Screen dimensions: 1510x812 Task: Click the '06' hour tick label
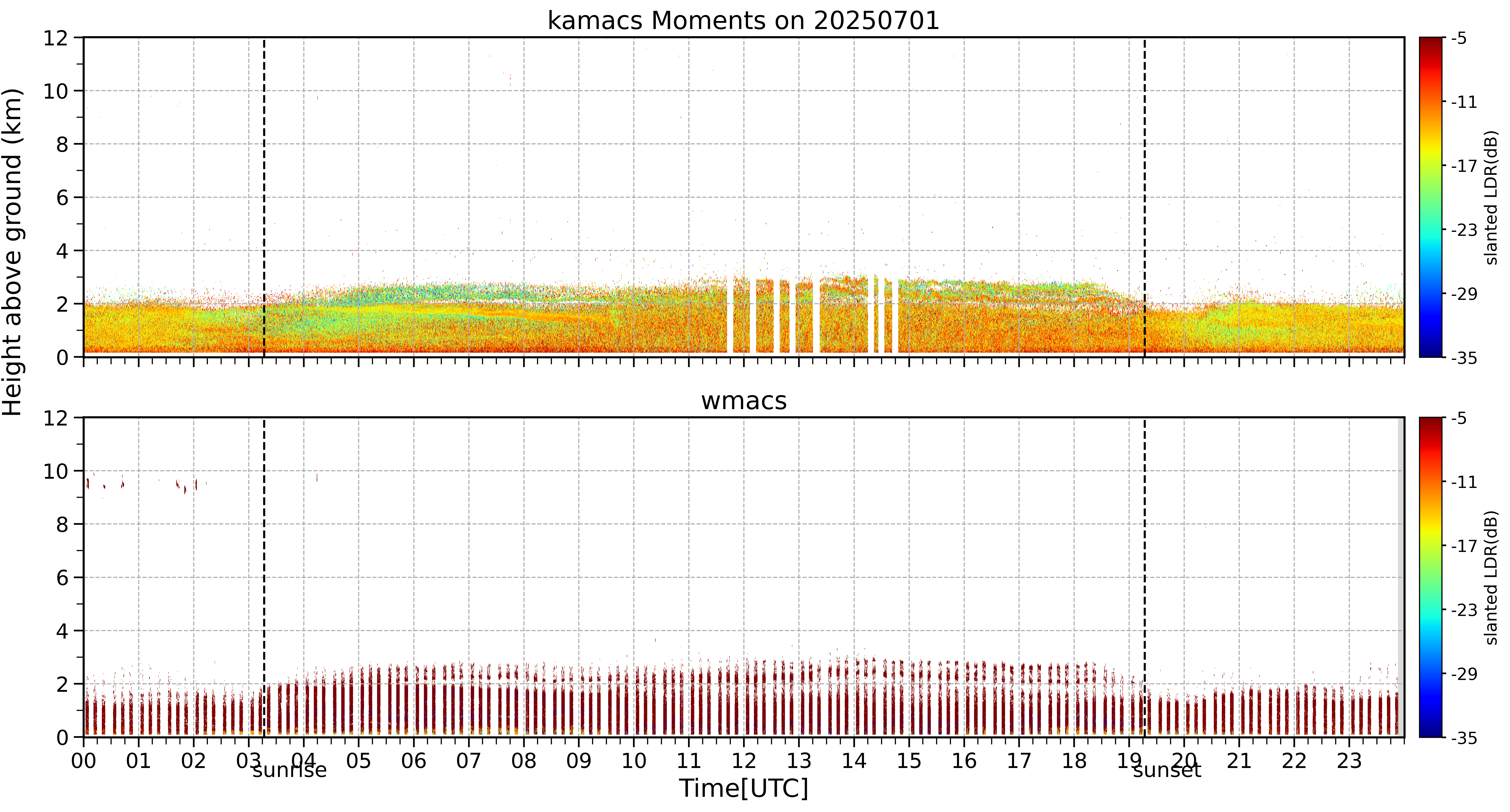[414, 761]
